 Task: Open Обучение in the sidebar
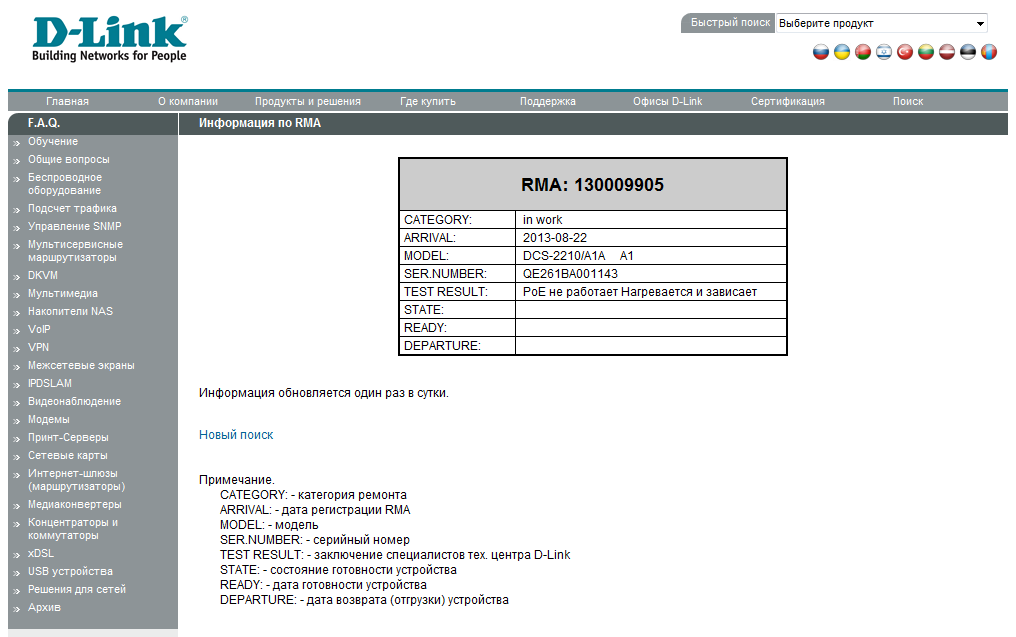pos(52,141)
